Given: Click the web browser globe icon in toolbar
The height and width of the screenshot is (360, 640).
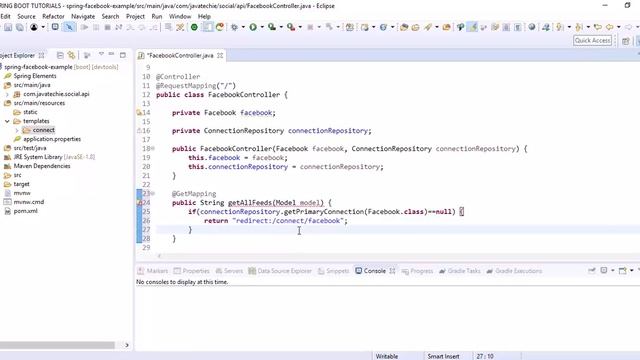Looking at the screenshot, I should 531,27.
